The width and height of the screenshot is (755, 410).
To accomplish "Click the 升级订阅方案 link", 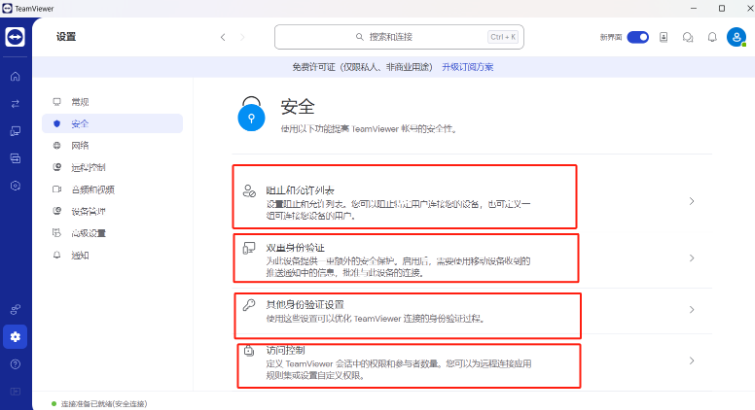I will [x=468, y=67].
